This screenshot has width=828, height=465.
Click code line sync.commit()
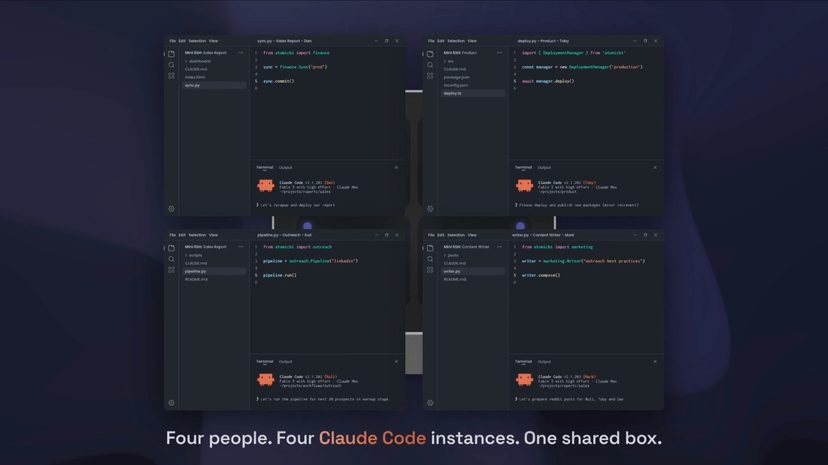click(279, 81)
